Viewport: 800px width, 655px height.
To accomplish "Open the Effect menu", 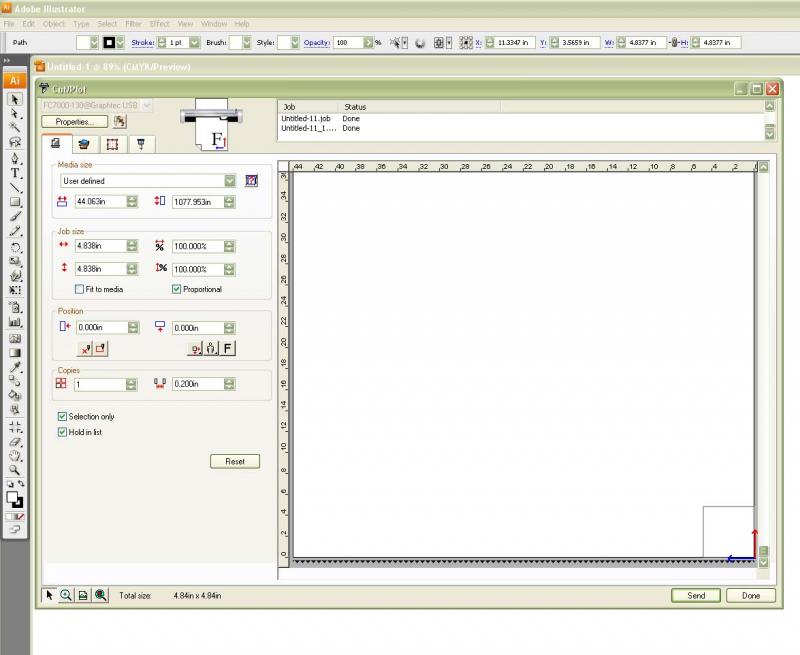I will click(x=159, y=24).
